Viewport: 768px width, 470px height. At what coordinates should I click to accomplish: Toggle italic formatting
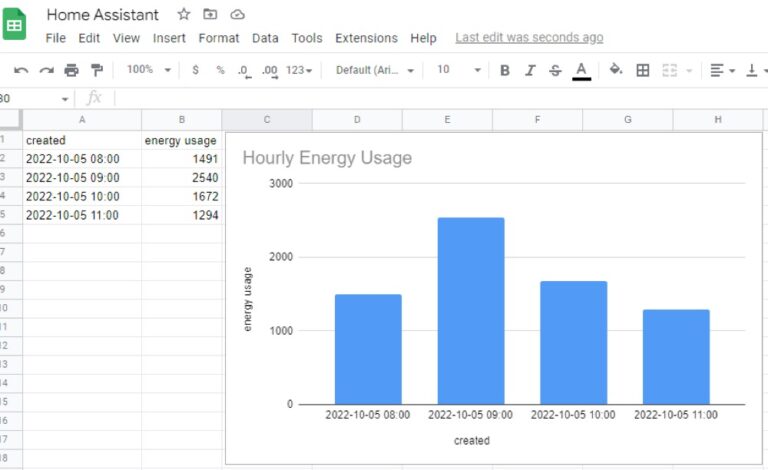coord(530,70)
